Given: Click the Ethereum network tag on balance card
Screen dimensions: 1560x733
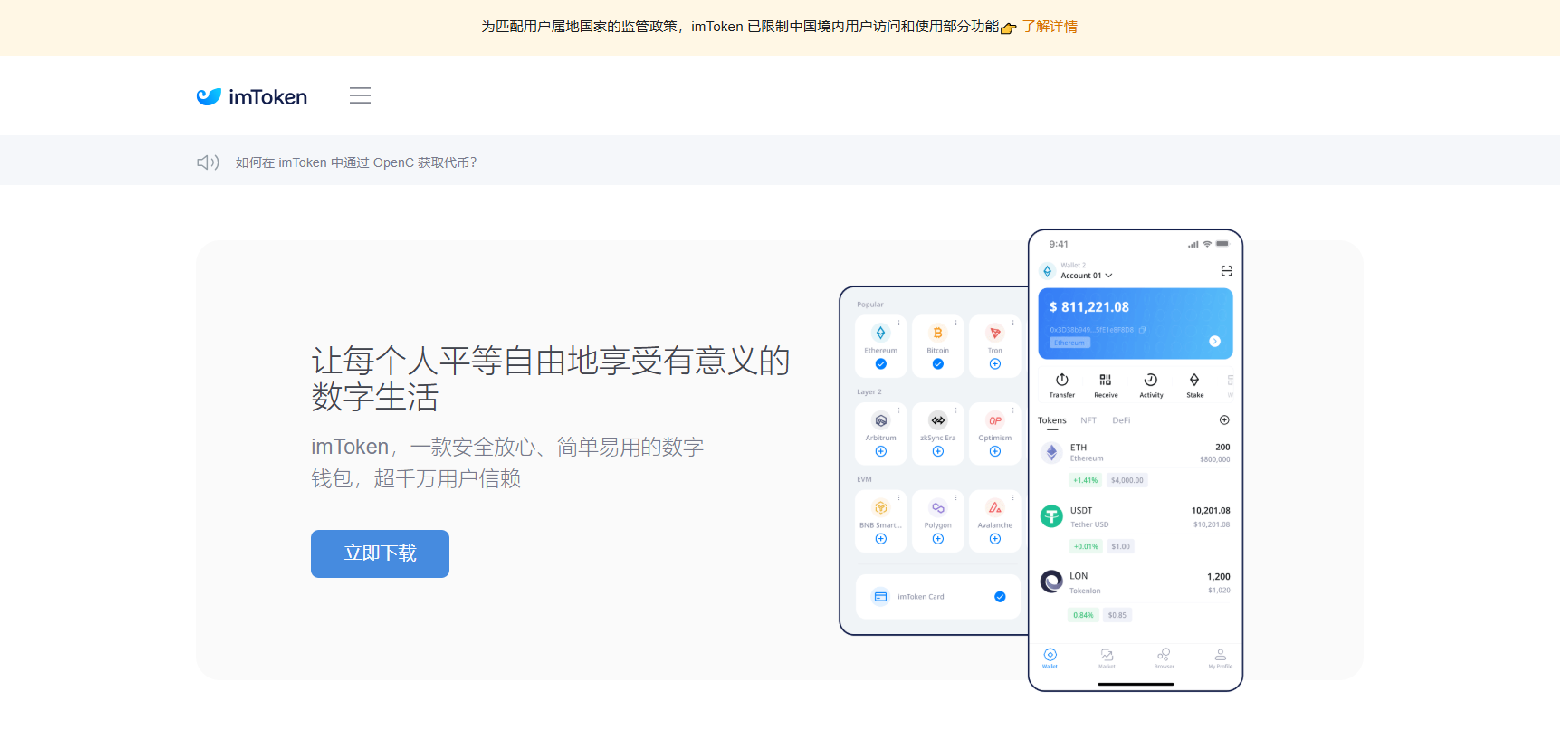Looking at the screenshot, I should 1070,342.
